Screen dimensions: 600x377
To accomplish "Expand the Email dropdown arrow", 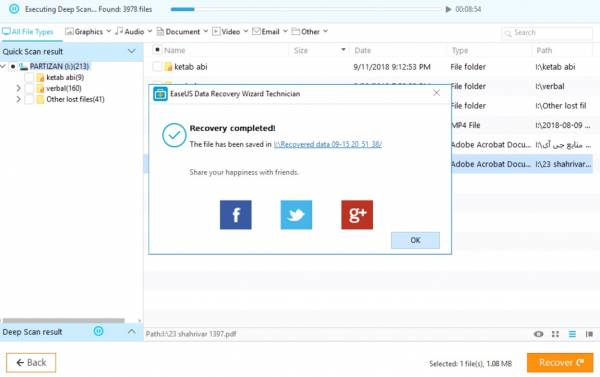I will pos(285,31).
